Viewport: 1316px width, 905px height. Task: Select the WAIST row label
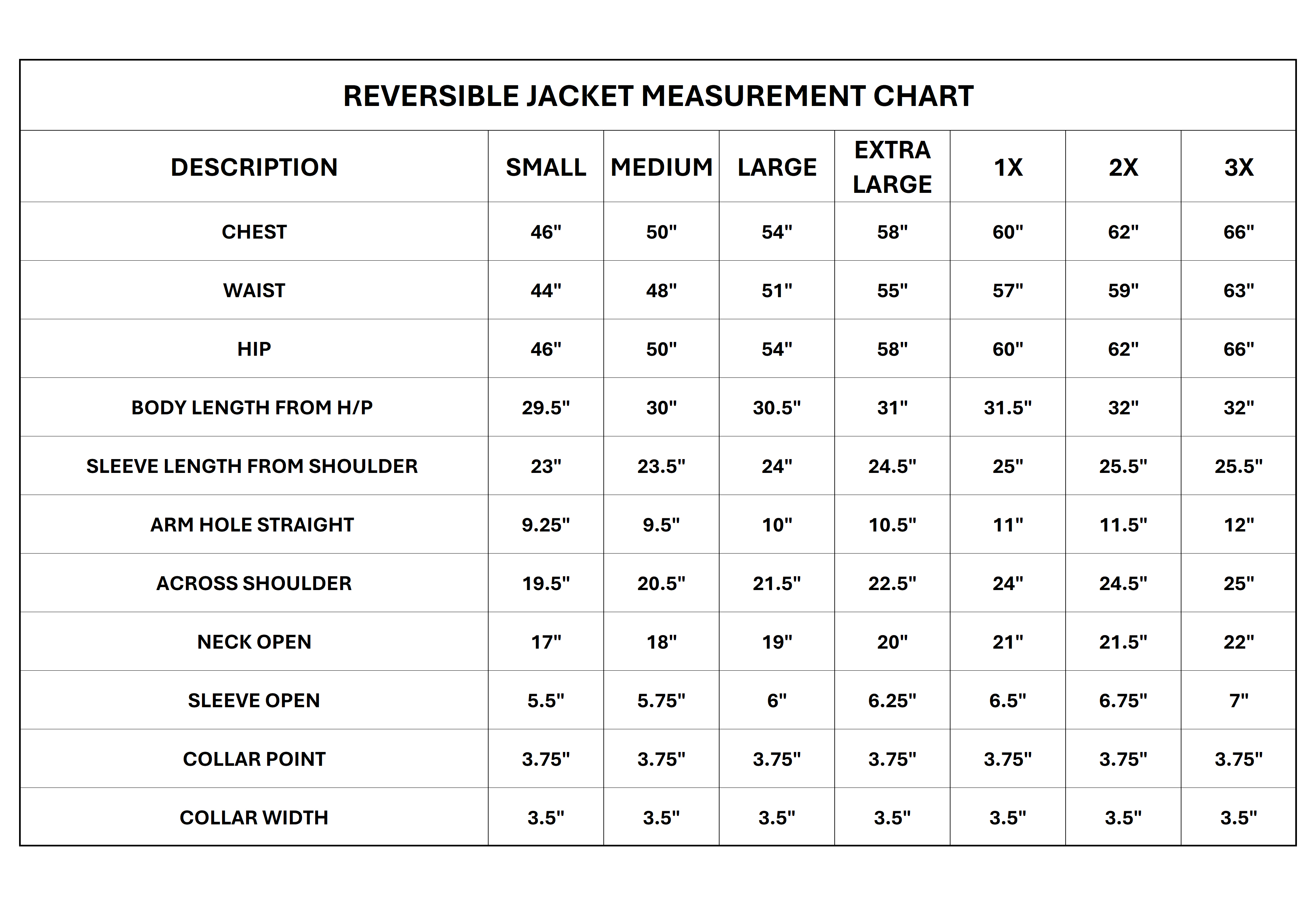click(x=254, y=290)
